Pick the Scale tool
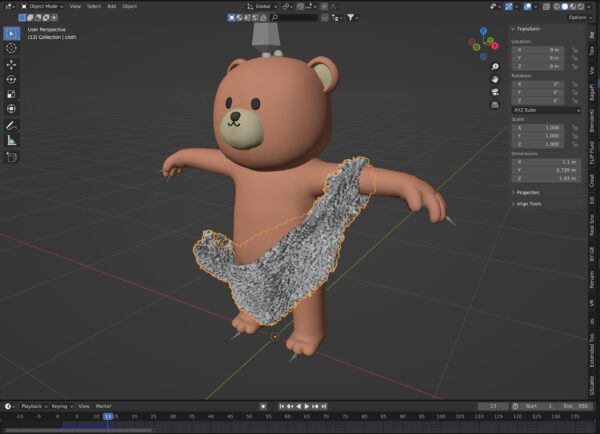The width and height of the screenshot is (600, 434). [x=11, y=93]
